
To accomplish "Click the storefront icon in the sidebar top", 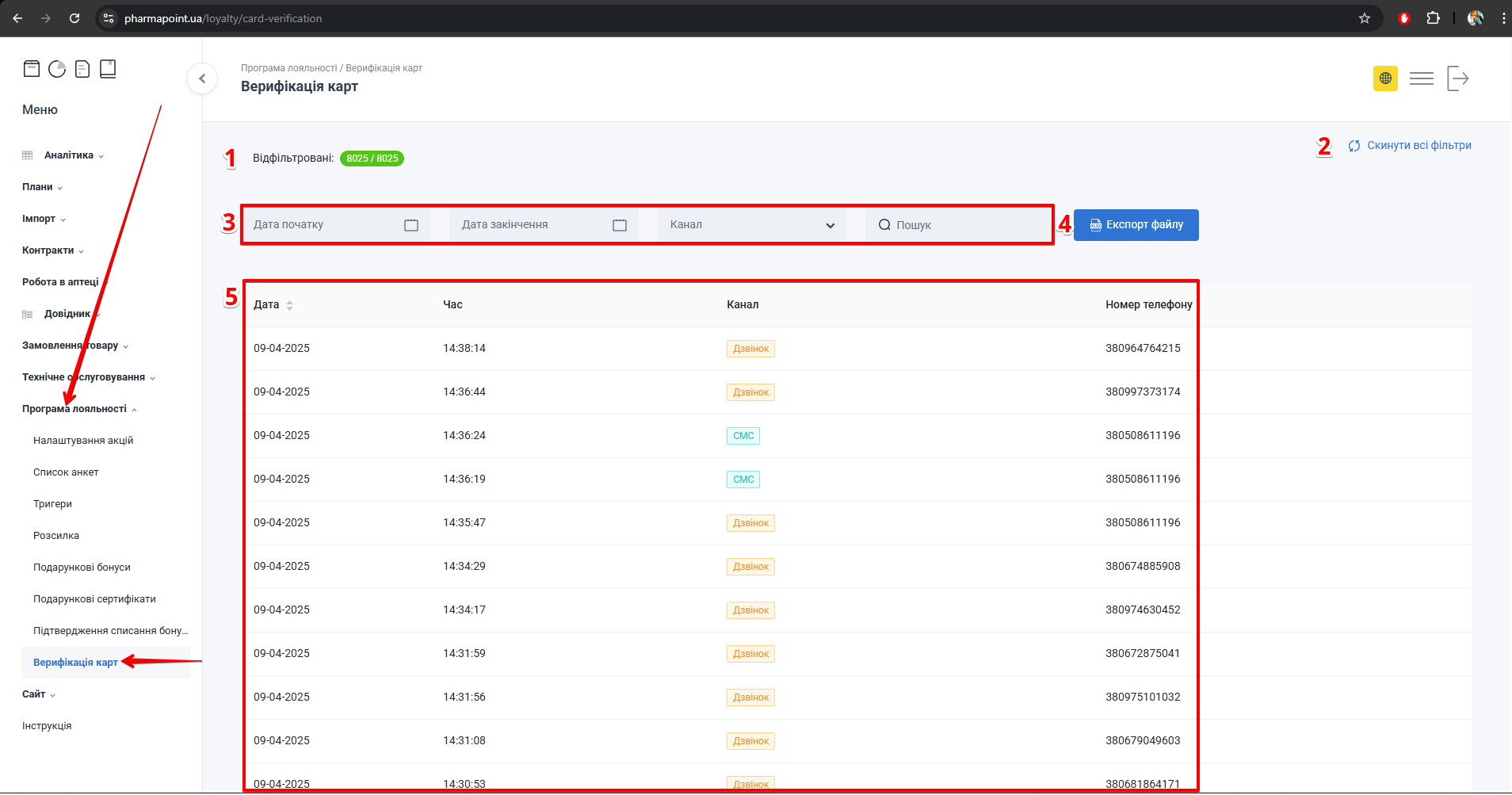I will (32, 69).
